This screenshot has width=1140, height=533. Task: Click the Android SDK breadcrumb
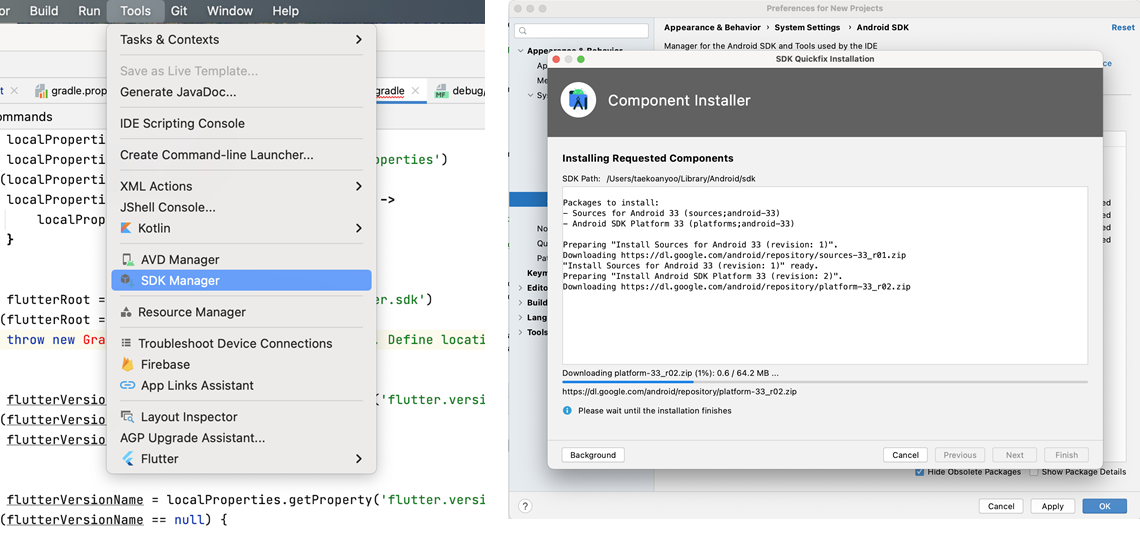883,28
